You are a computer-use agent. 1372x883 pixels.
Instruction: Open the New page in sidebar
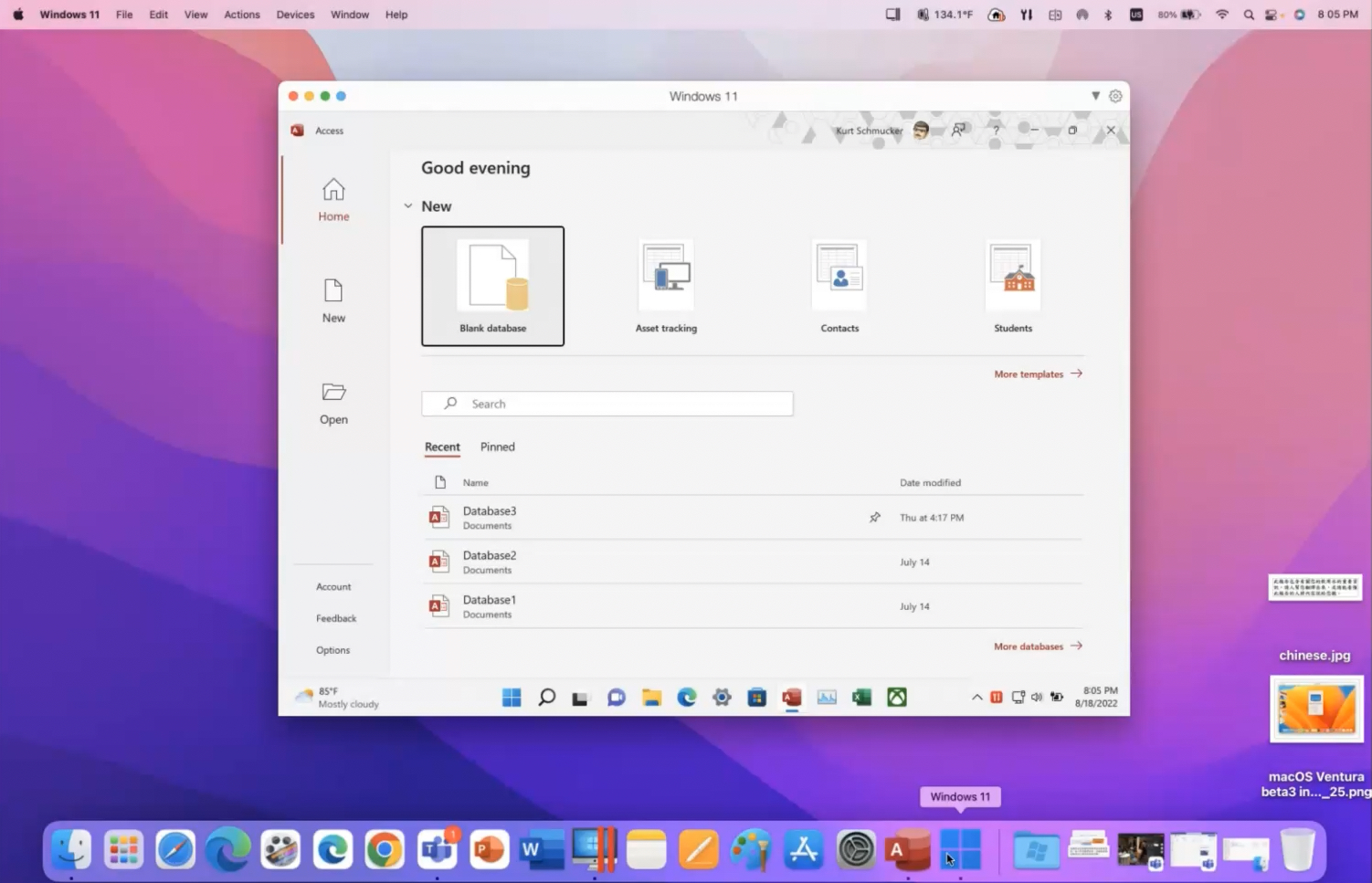click(333, 300)
